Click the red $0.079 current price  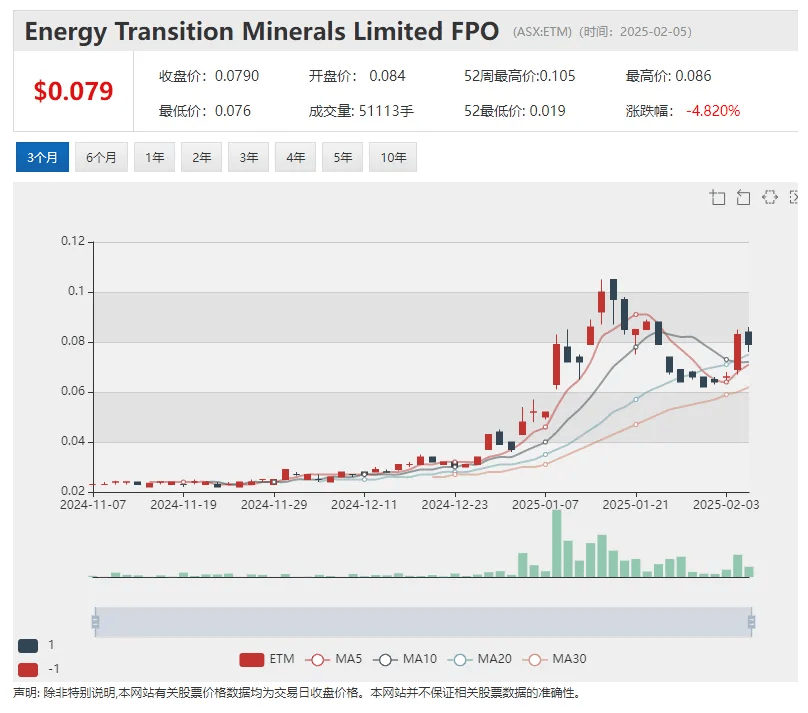click(x=73, y=91)
